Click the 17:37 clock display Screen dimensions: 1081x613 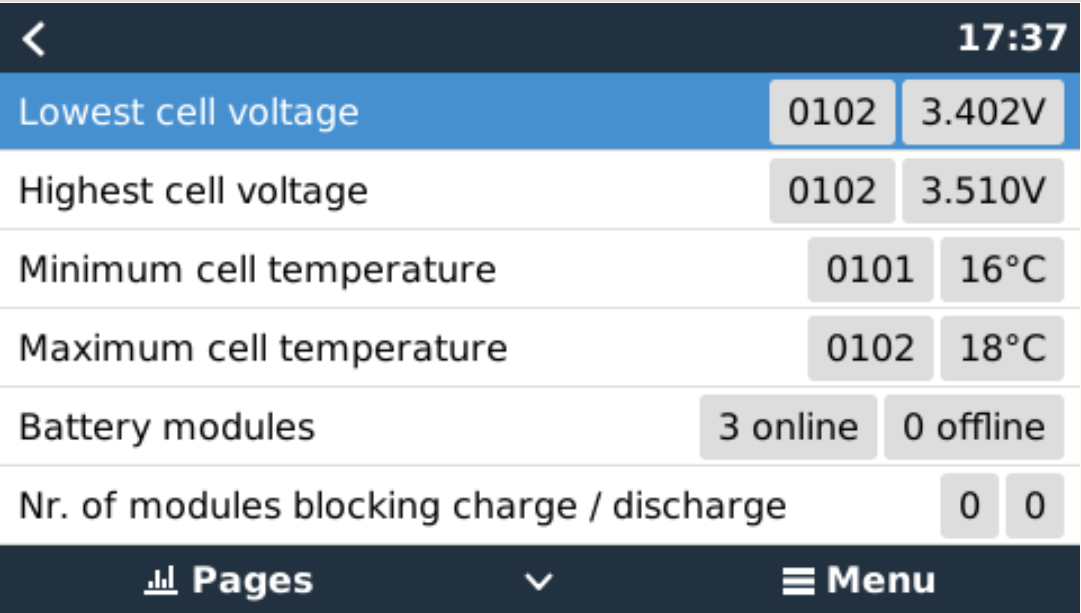(1012, 38)
